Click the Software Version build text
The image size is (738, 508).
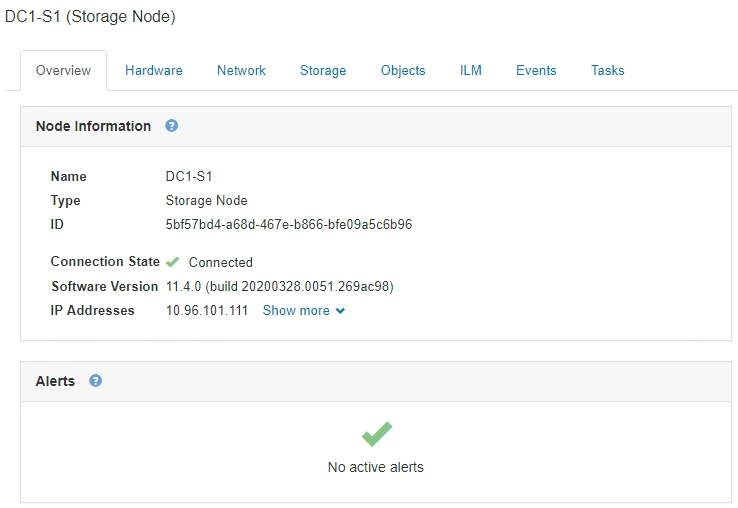[279, 287]
